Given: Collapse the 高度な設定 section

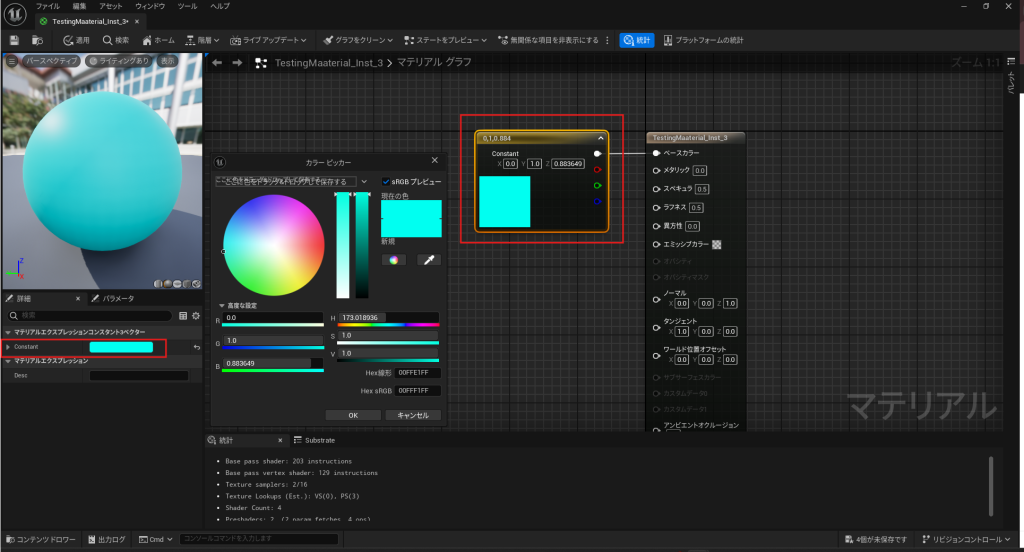Looking at the screenshot, I should coord(220,306).
